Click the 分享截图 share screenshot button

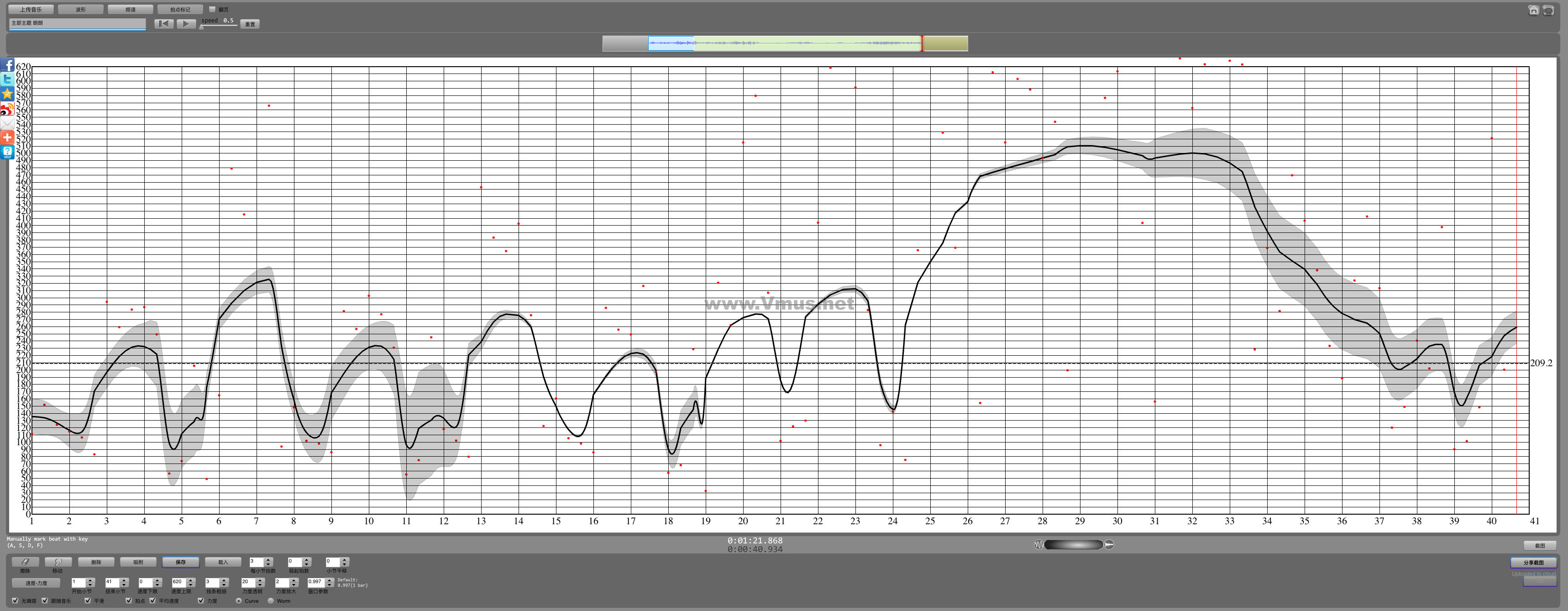point(1534,562)
